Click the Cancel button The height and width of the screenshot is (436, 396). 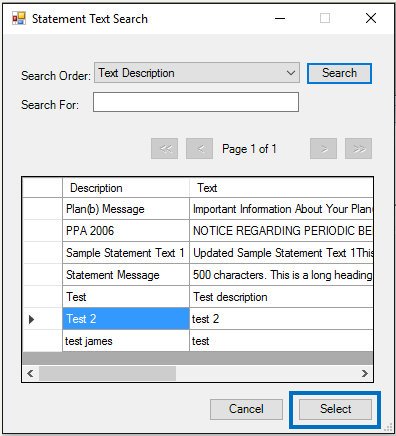click(x=246, y=409)
